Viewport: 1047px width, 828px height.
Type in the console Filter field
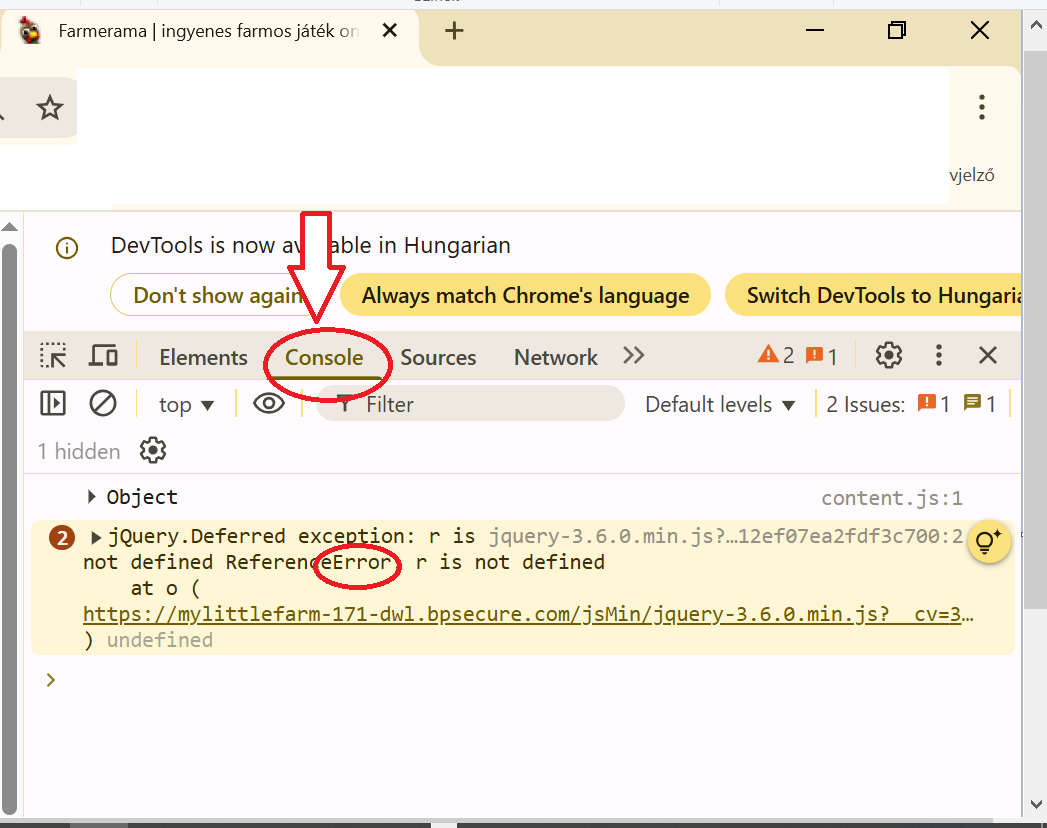coord(480,404)
